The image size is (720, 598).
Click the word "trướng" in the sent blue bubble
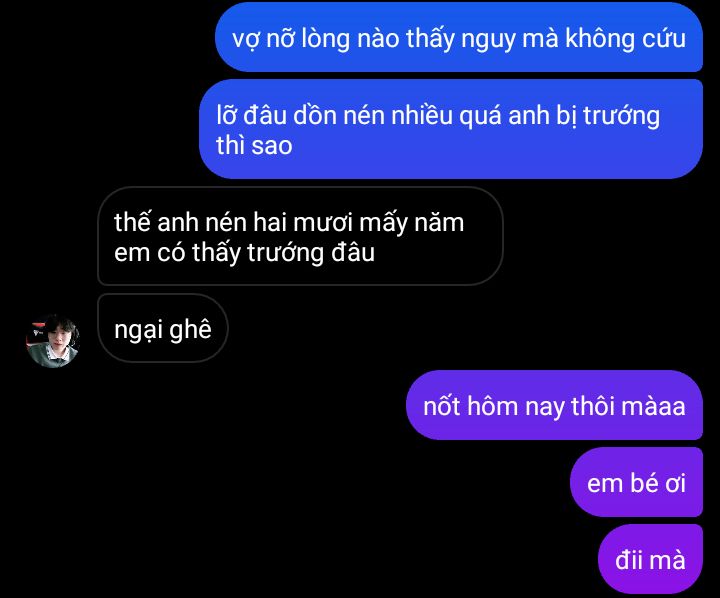pos(621,116)
